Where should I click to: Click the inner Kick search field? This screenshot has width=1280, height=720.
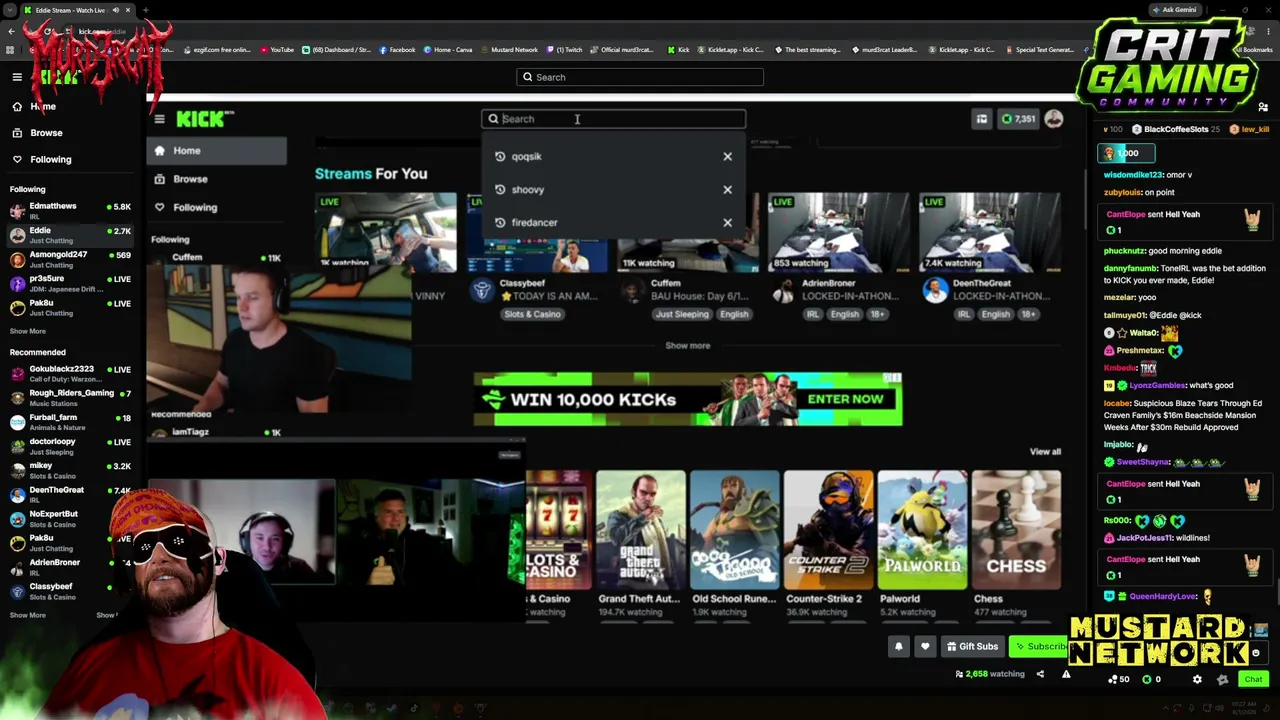coord(613,119)
